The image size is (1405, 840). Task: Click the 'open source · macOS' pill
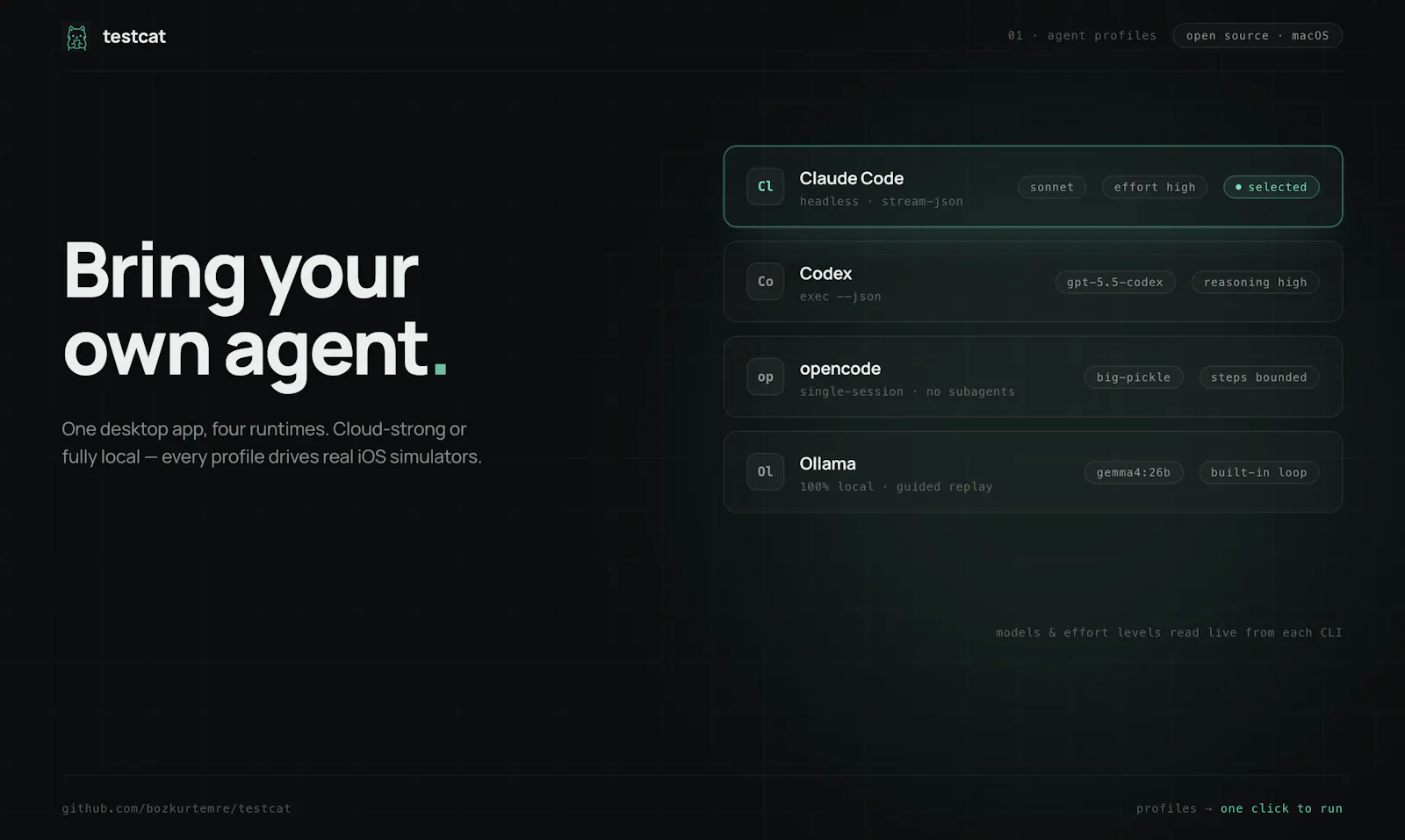pyautogui.click(x=1257, y=35)
